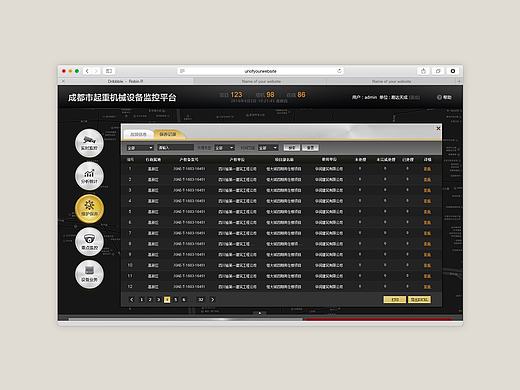The width and height of the screenshot is (520, 390).
Task: Open the orange detail link in row 6
Action: (x=427, y=222)
